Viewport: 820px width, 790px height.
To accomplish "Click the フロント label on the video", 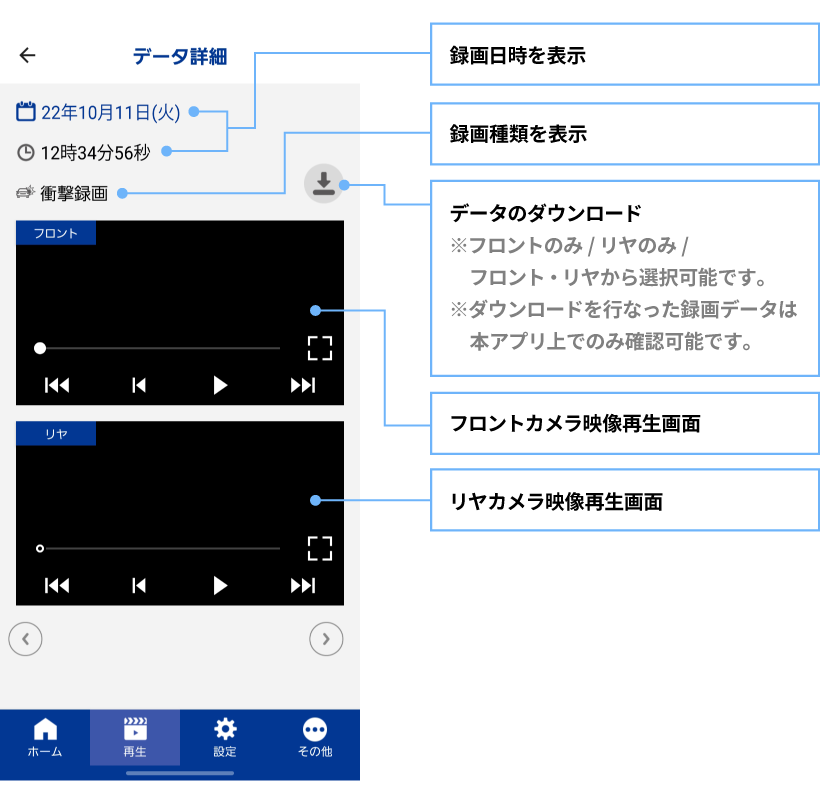I will pos(56,233).
